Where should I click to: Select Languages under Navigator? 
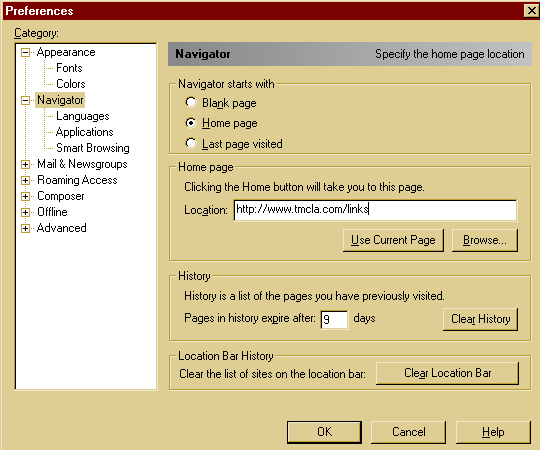[83, 116]
